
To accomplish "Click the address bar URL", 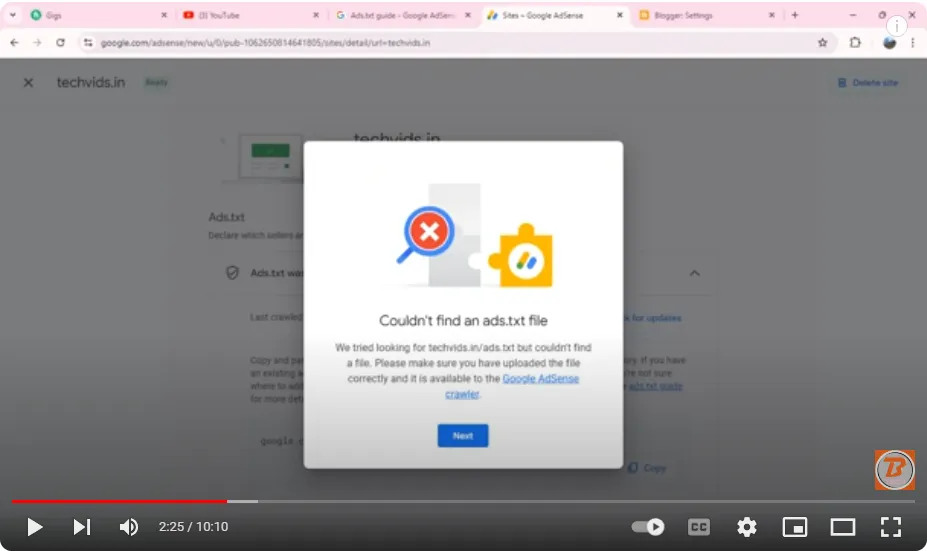I will (265, 43).
